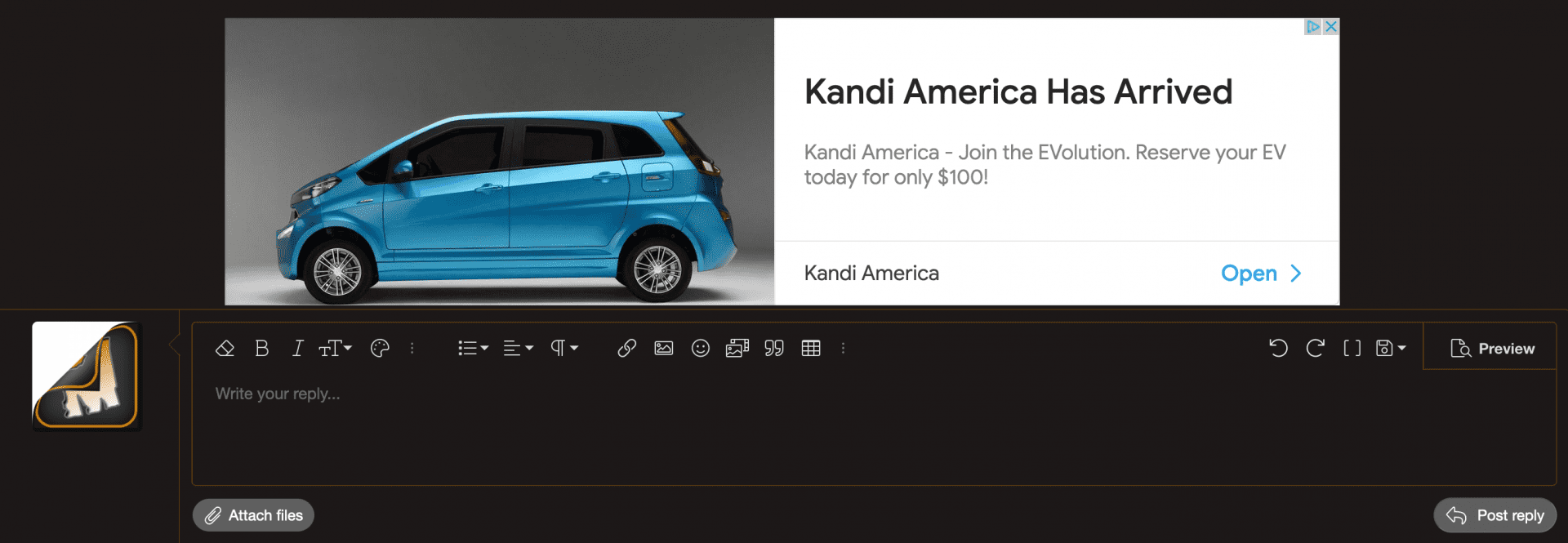Click the Post reply button
1568x543 pixels.
coord(1495,515)
